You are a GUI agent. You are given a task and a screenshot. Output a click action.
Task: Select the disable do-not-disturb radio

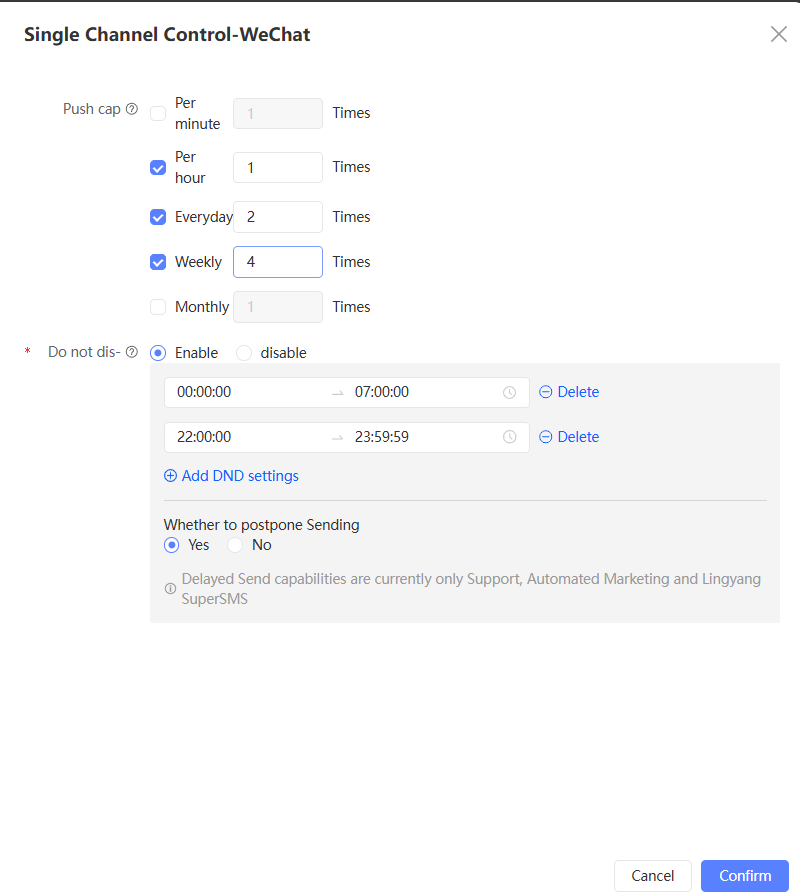coord(244,353)
